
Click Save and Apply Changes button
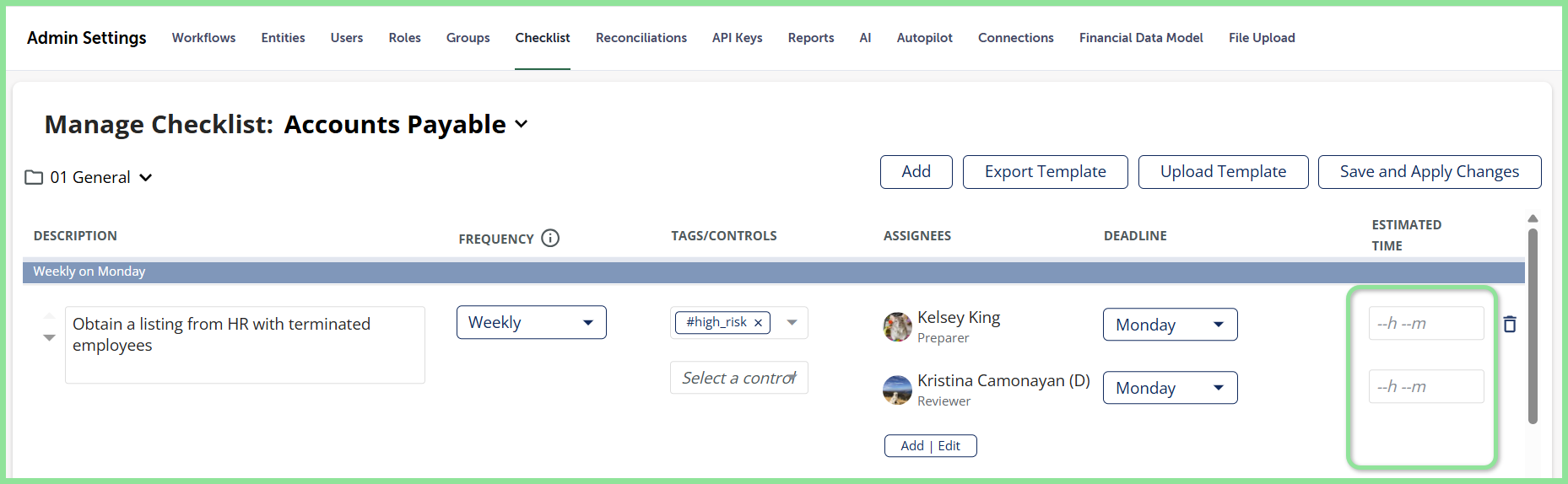coord(1430,172)
